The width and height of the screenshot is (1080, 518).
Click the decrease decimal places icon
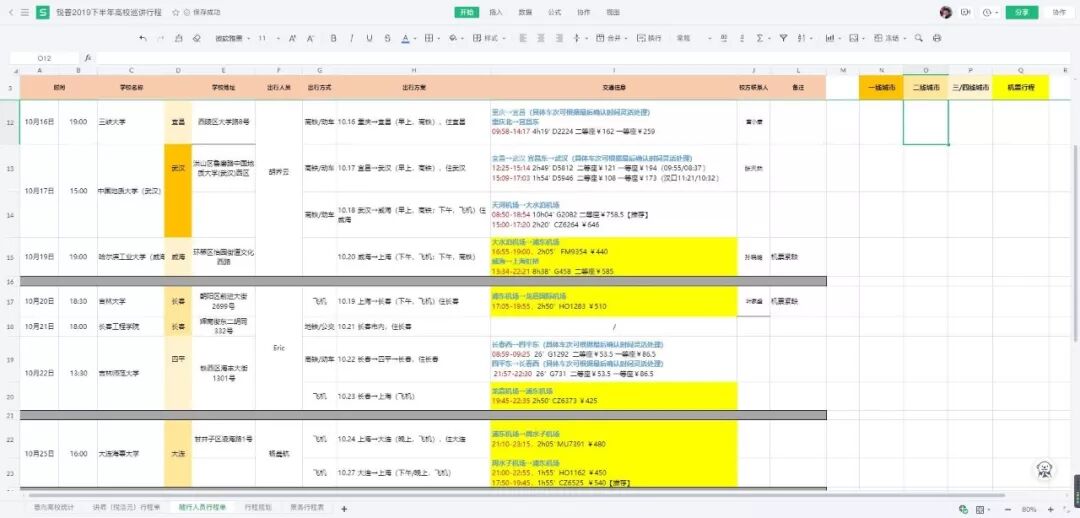[x=742, y=39]
